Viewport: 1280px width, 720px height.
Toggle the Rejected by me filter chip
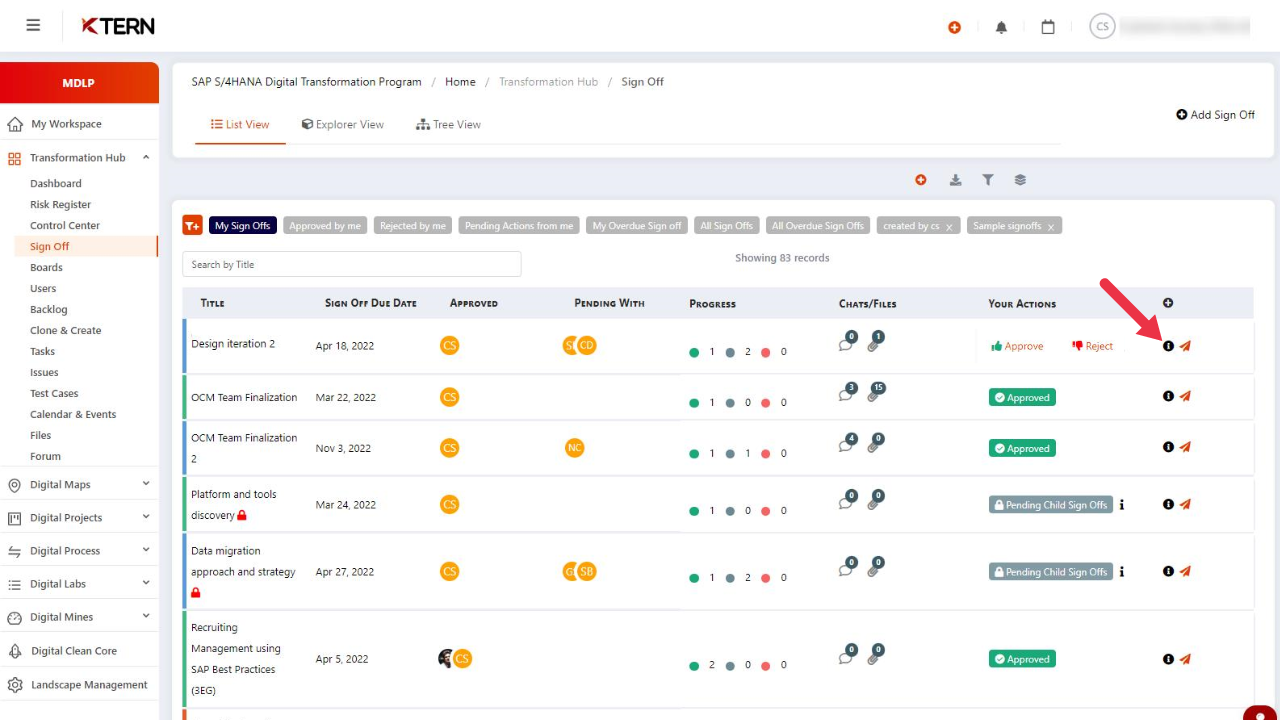click(x=413, y=226)
